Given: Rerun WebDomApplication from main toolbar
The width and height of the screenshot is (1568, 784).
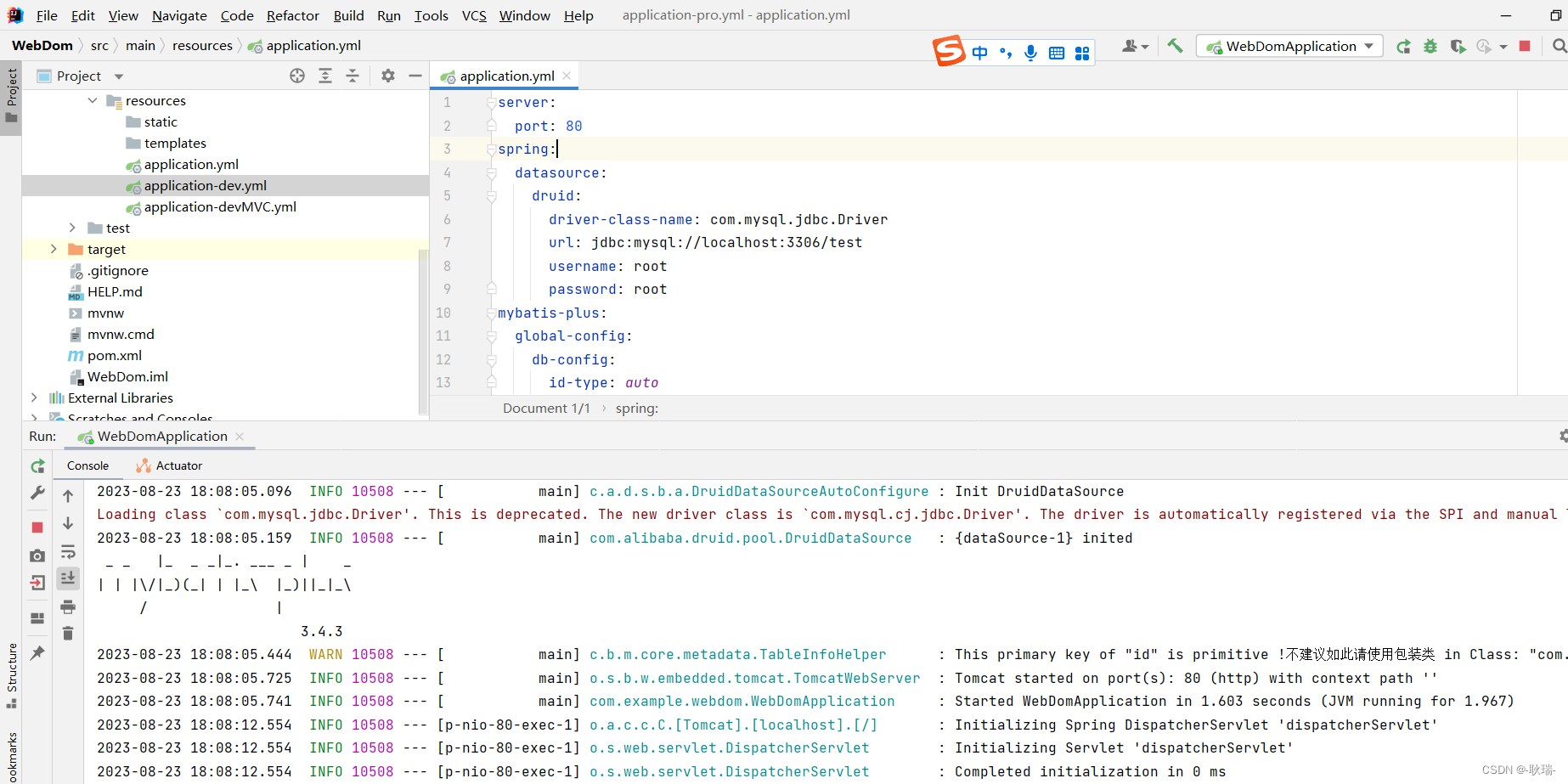Looking at the screenshot, I should 1403,47.
